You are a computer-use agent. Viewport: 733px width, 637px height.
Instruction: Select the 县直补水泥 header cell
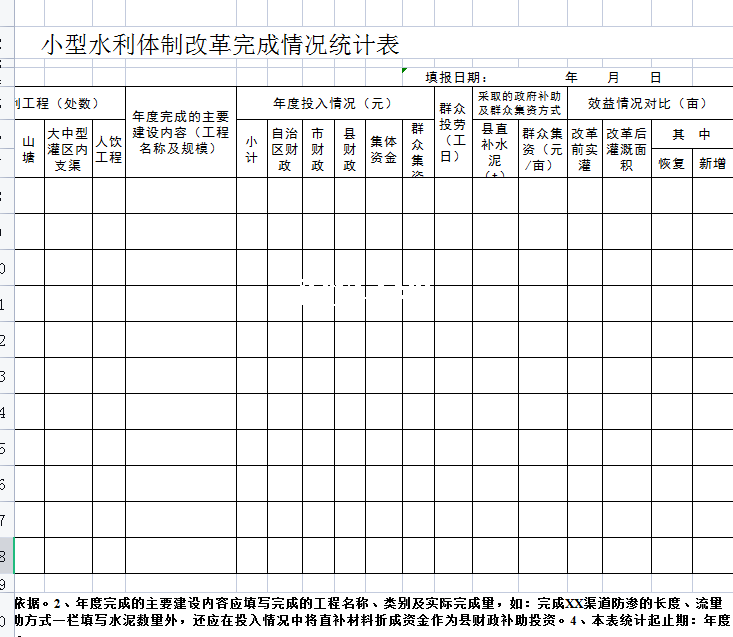click(495, 150)
